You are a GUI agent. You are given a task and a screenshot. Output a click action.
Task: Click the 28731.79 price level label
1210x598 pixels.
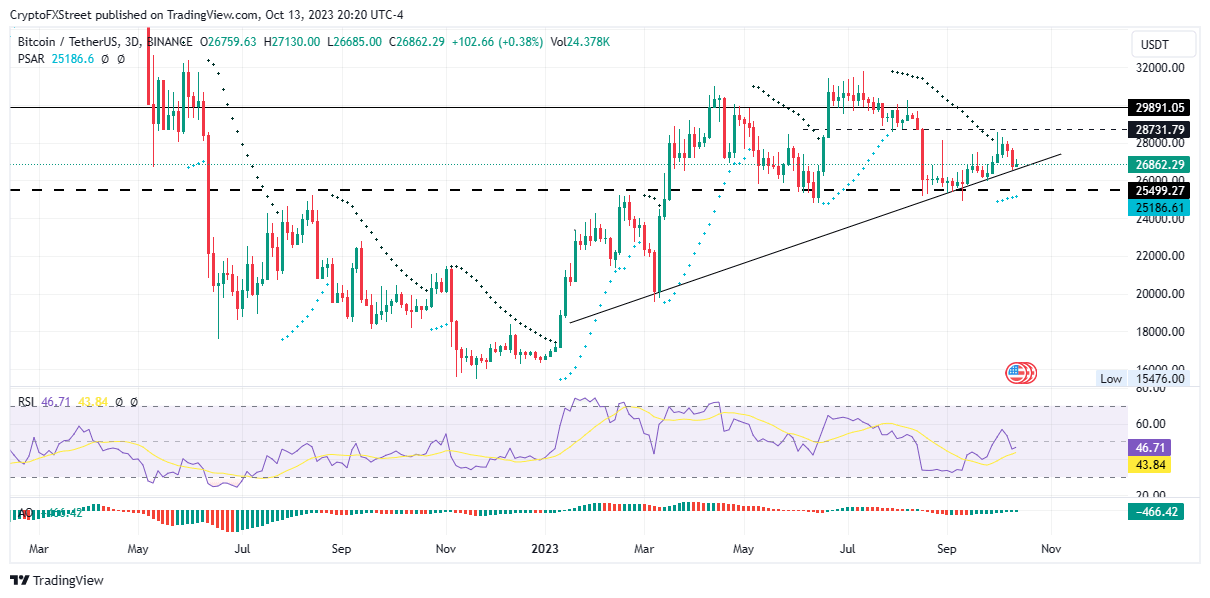coord(1159,130)
